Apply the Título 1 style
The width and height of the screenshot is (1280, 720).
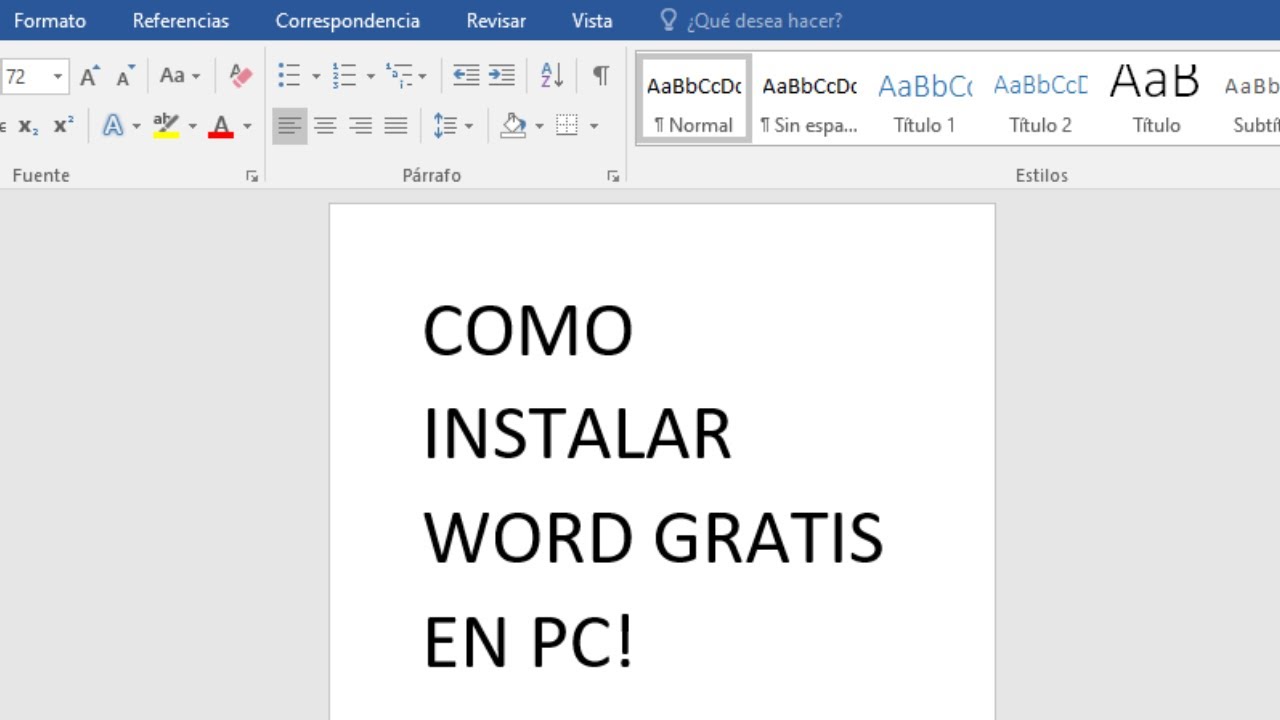(x=925, y=98)
